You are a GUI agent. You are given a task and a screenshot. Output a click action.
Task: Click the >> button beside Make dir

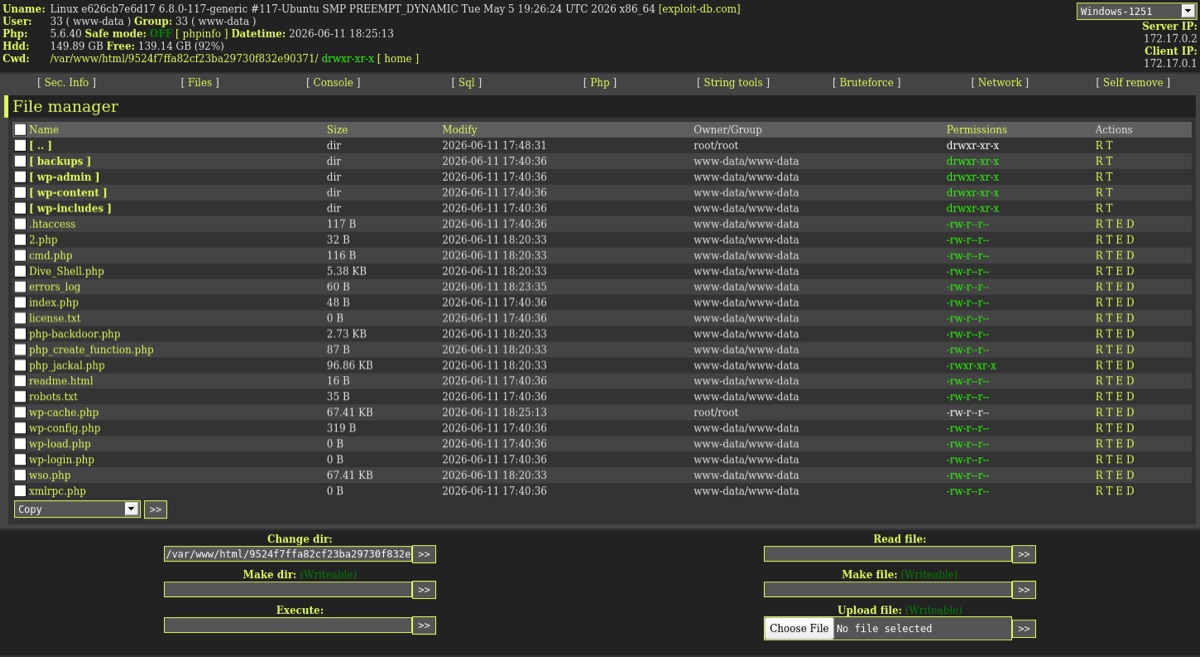pos(424,590)
